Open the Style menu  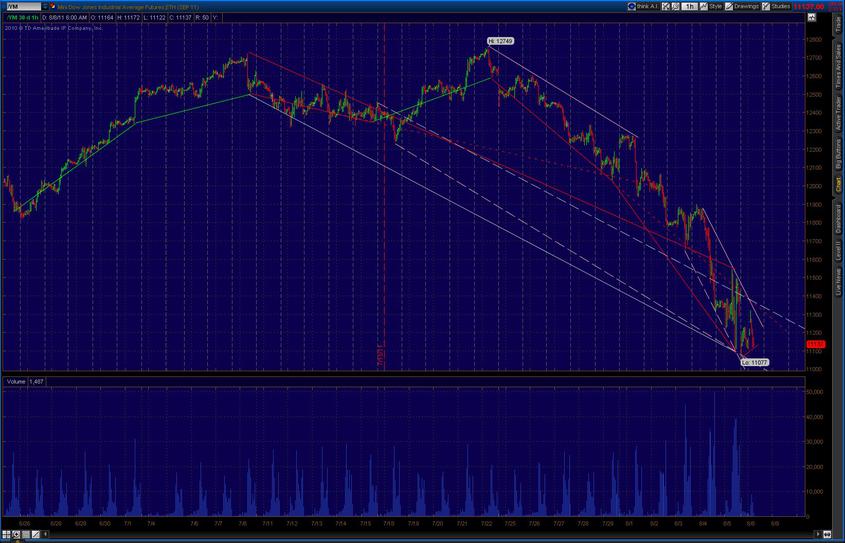coord(715,6)
